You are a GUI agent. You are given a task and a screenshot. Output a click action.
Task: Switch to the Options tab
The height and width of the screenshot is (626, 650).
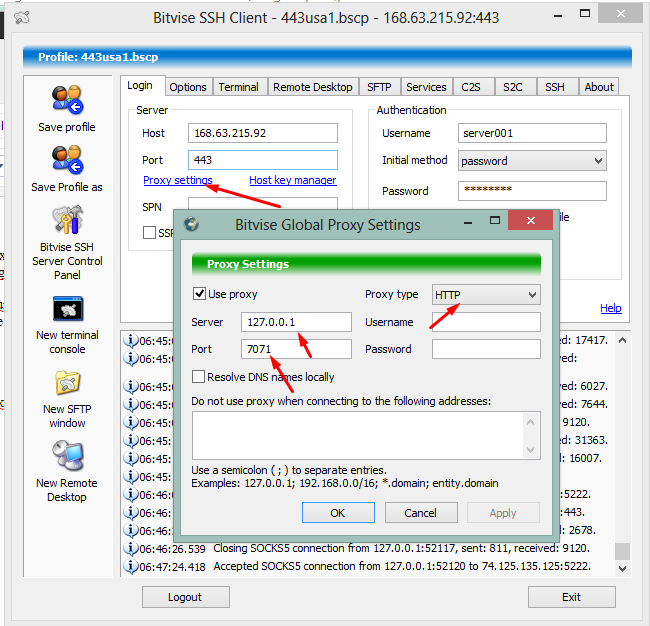point(188,87)
